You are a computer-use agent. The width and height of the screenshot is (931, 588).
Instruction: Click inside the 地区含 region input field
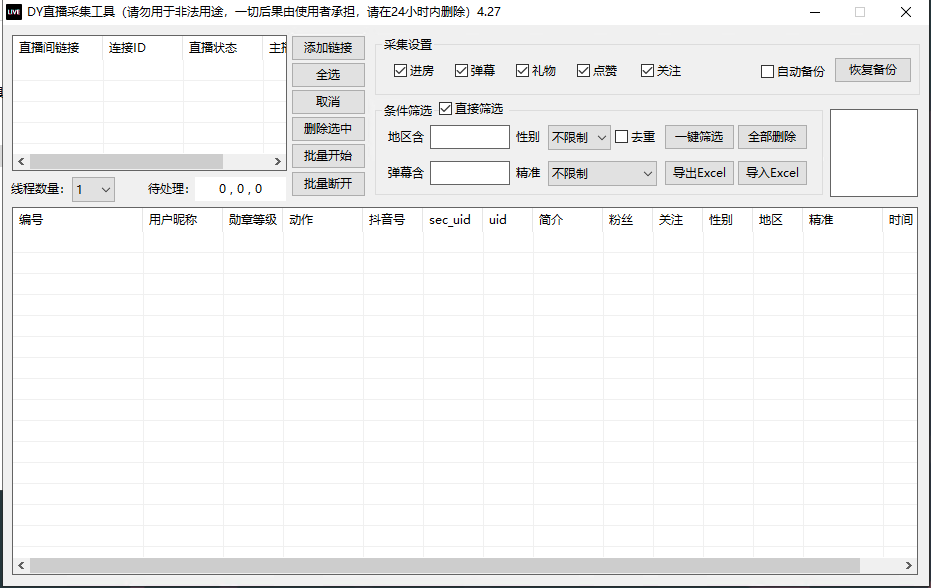coord(469,136)
